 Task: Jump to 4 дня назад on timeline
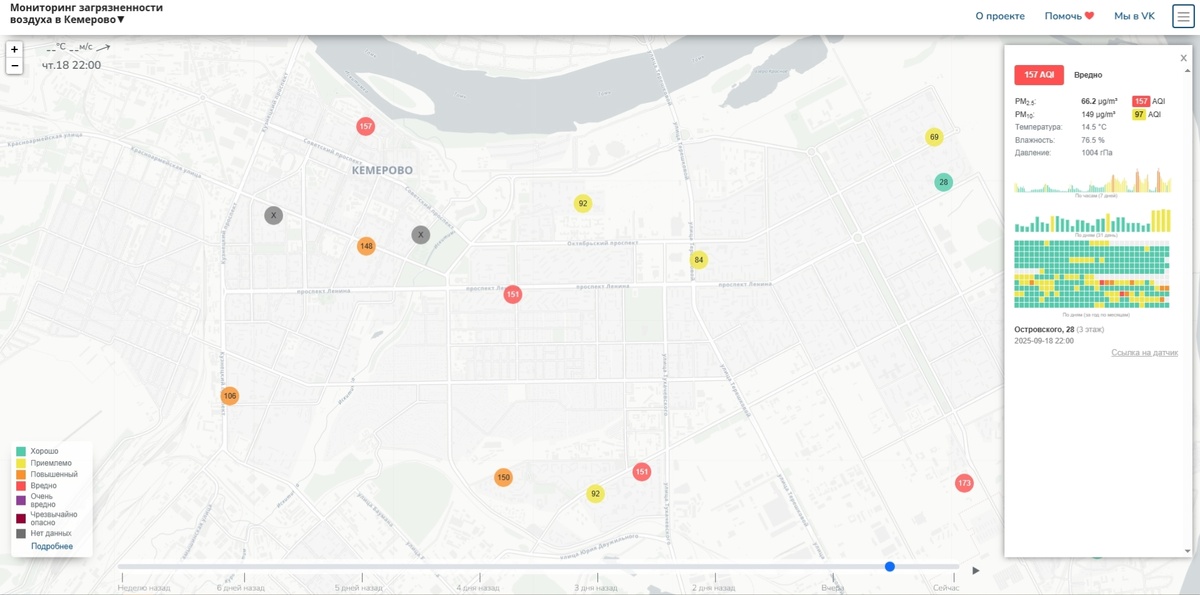pos(479,588)
